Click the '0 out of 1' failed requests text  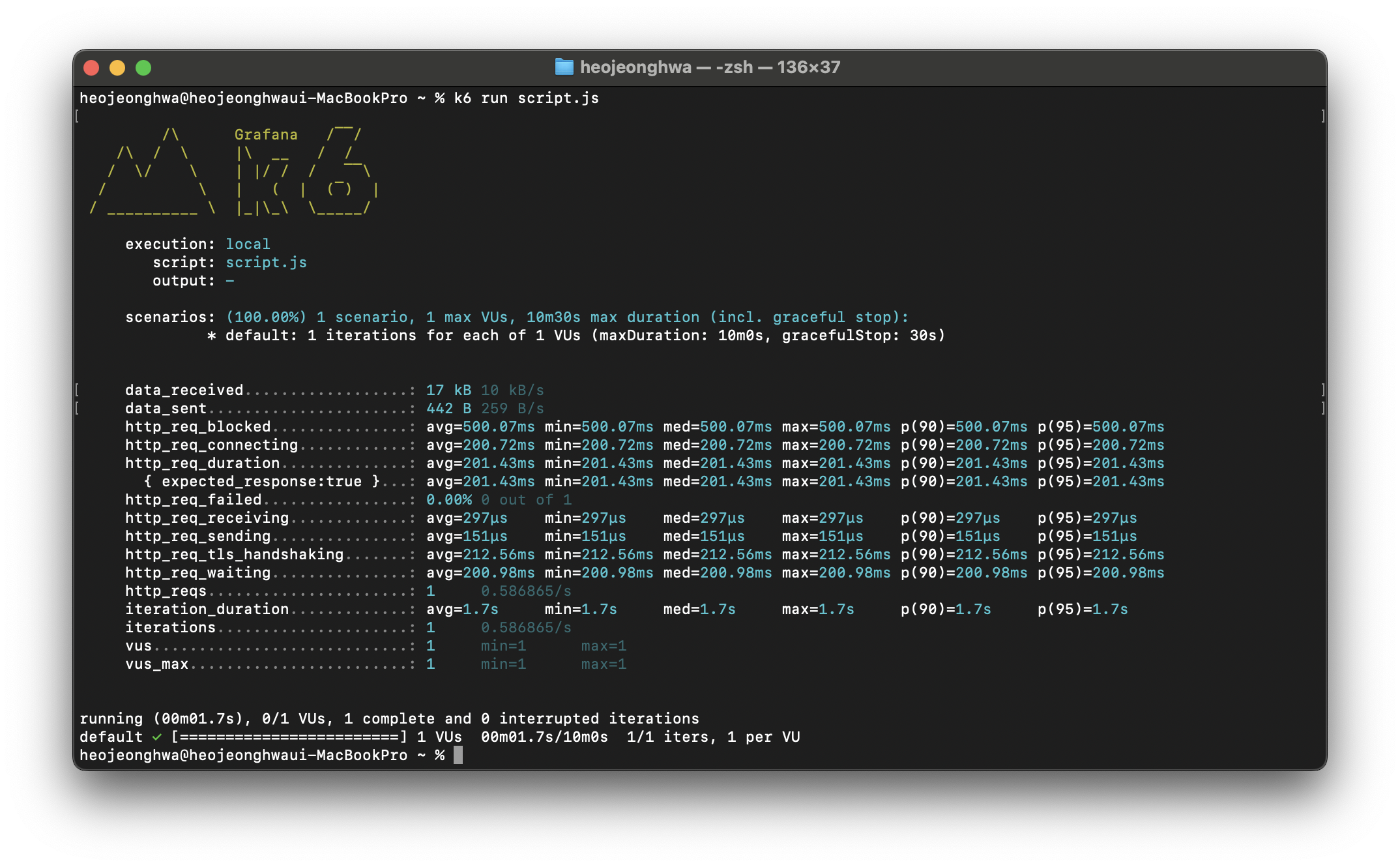pos(527,500)
